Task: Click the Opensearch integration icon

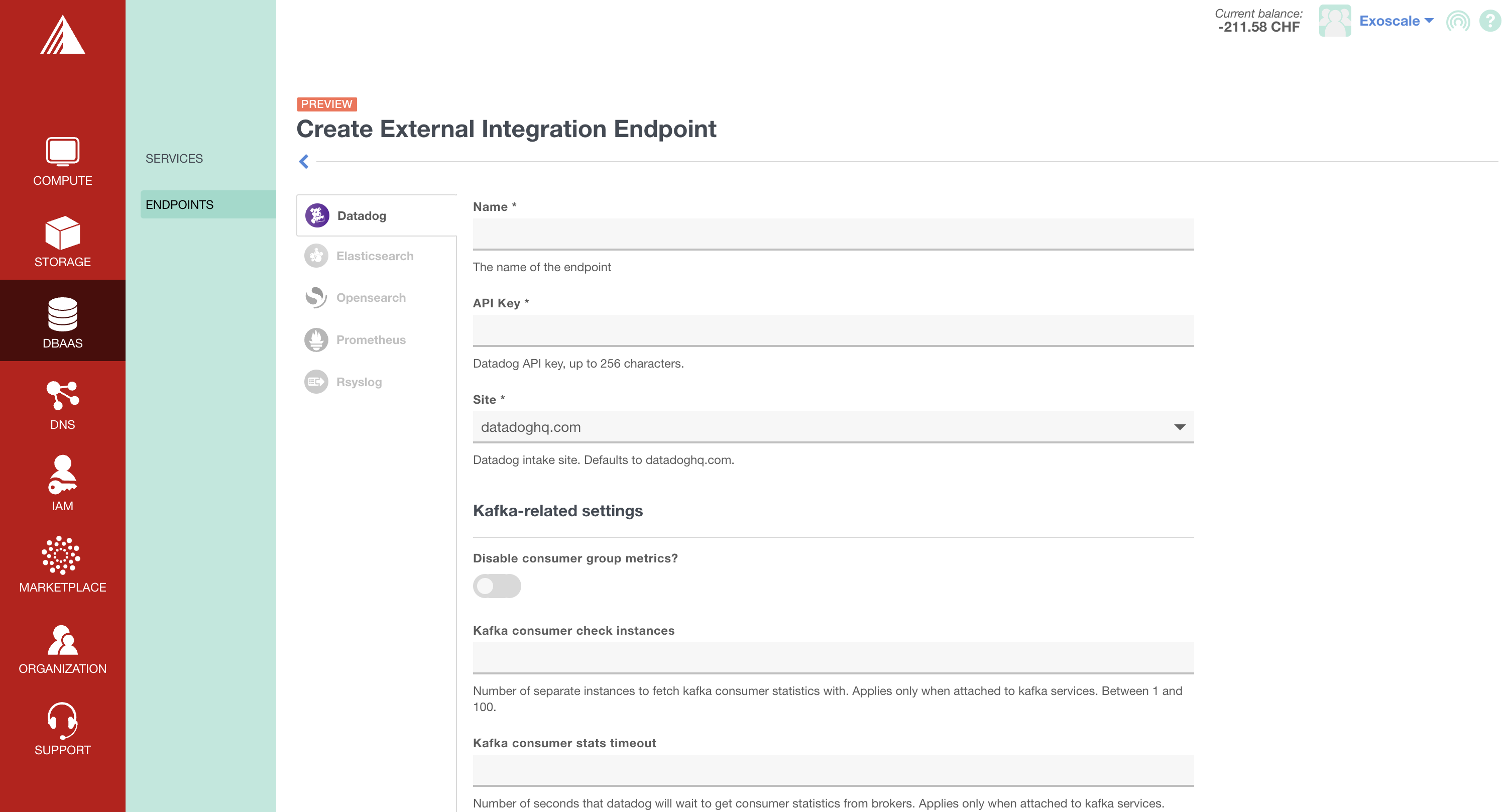Action: (x=316, y=298)
